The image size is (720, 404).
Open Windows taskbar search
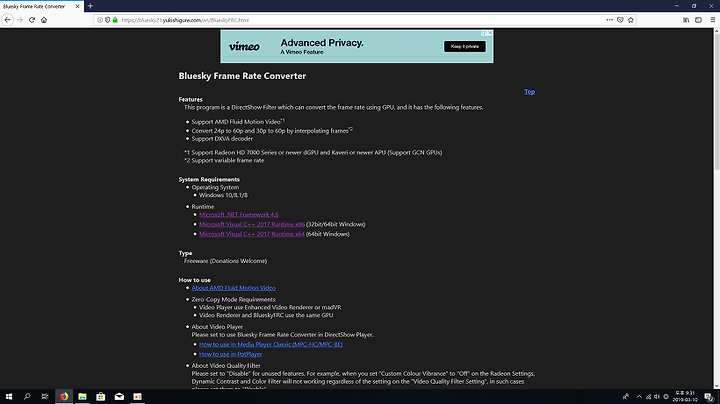point(27,397)
